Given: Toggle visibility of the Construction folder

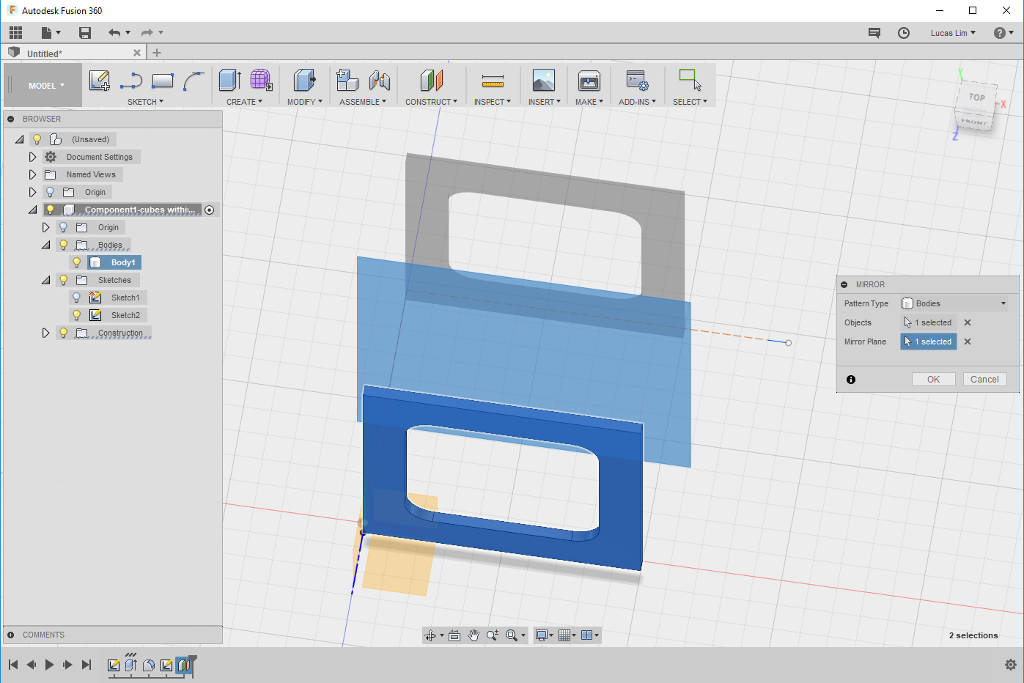Looking at the screenshot, I should pos(63,333).
